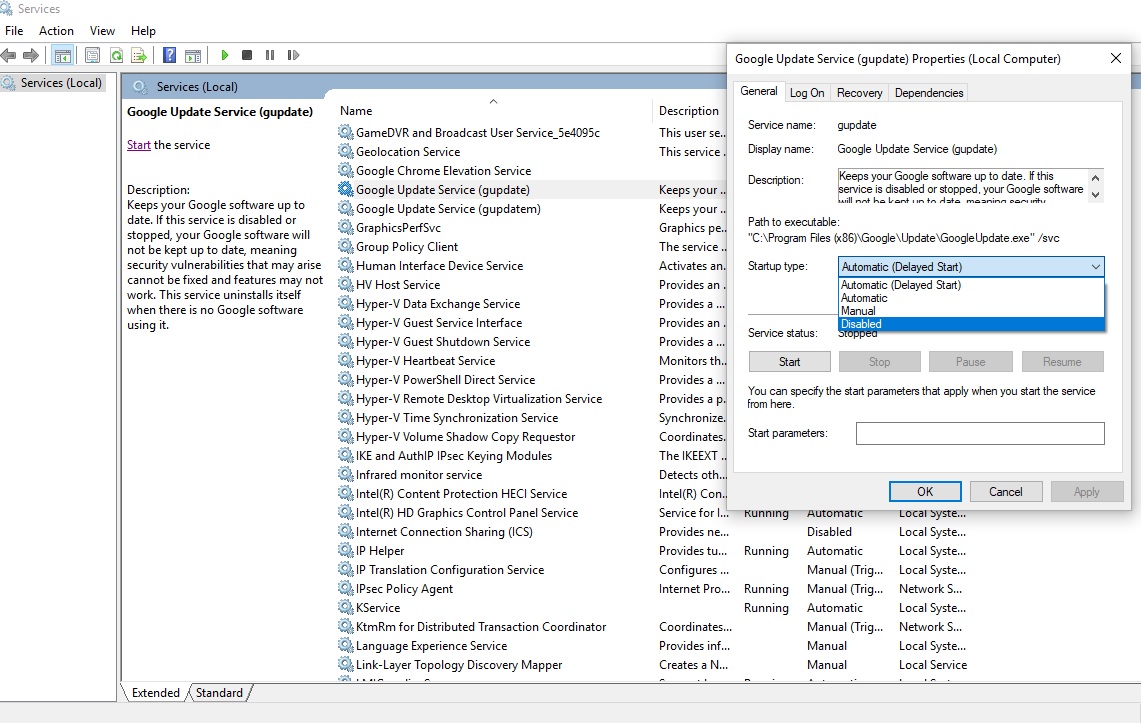
Task: Click the Help toolbar icon
Action: click(167, 55)
